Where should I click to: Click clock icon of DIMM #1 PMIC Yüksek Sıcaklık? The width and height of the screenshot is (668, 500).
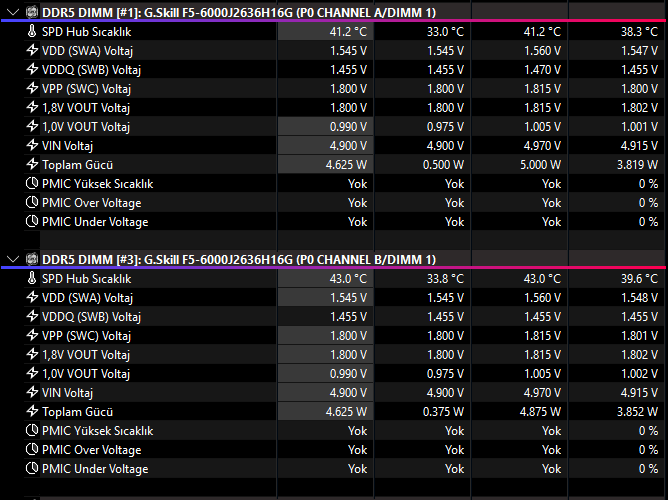pos(32,184)
